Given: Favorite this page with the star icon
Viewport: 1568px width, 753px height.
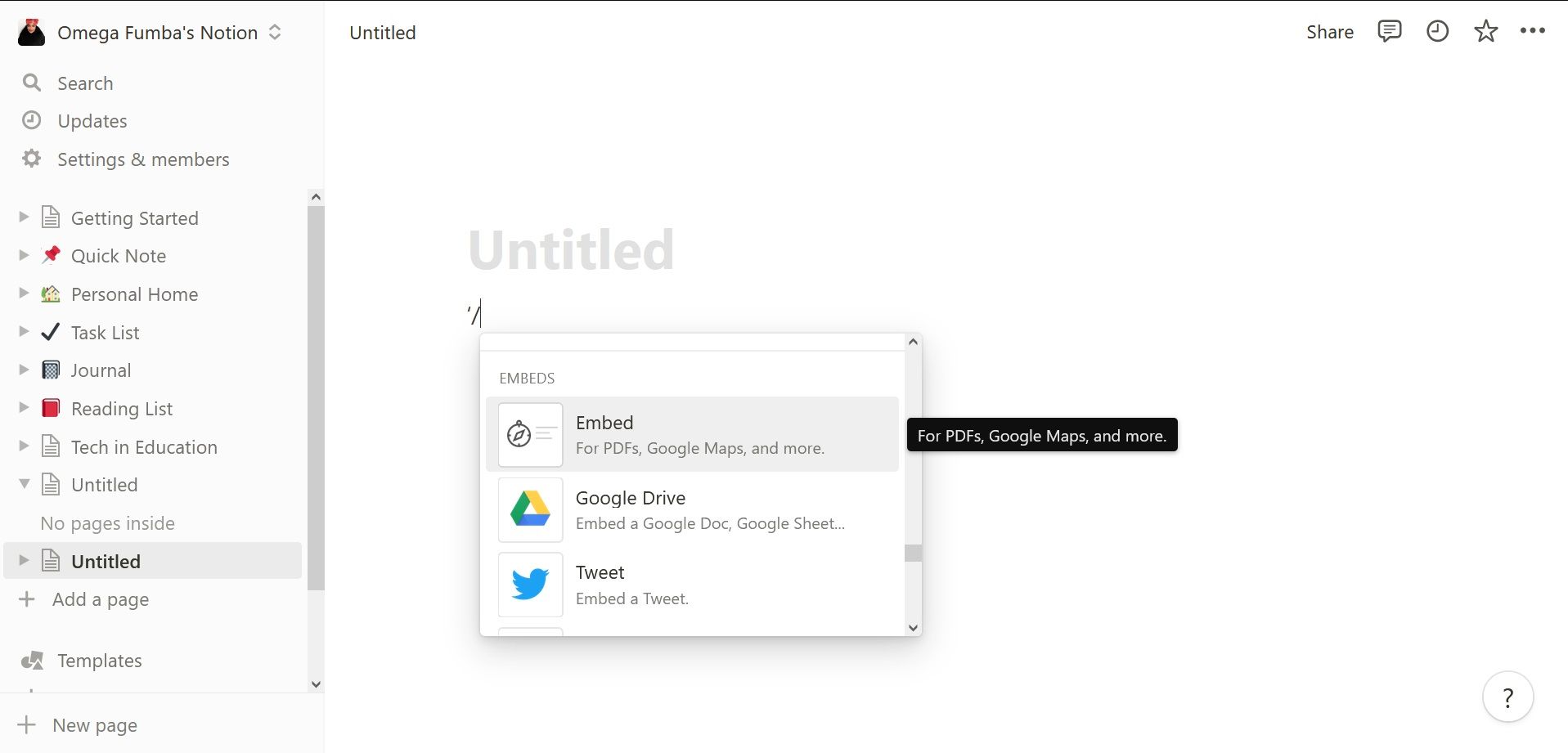Looking at the screenshot, I should 1485,32.
